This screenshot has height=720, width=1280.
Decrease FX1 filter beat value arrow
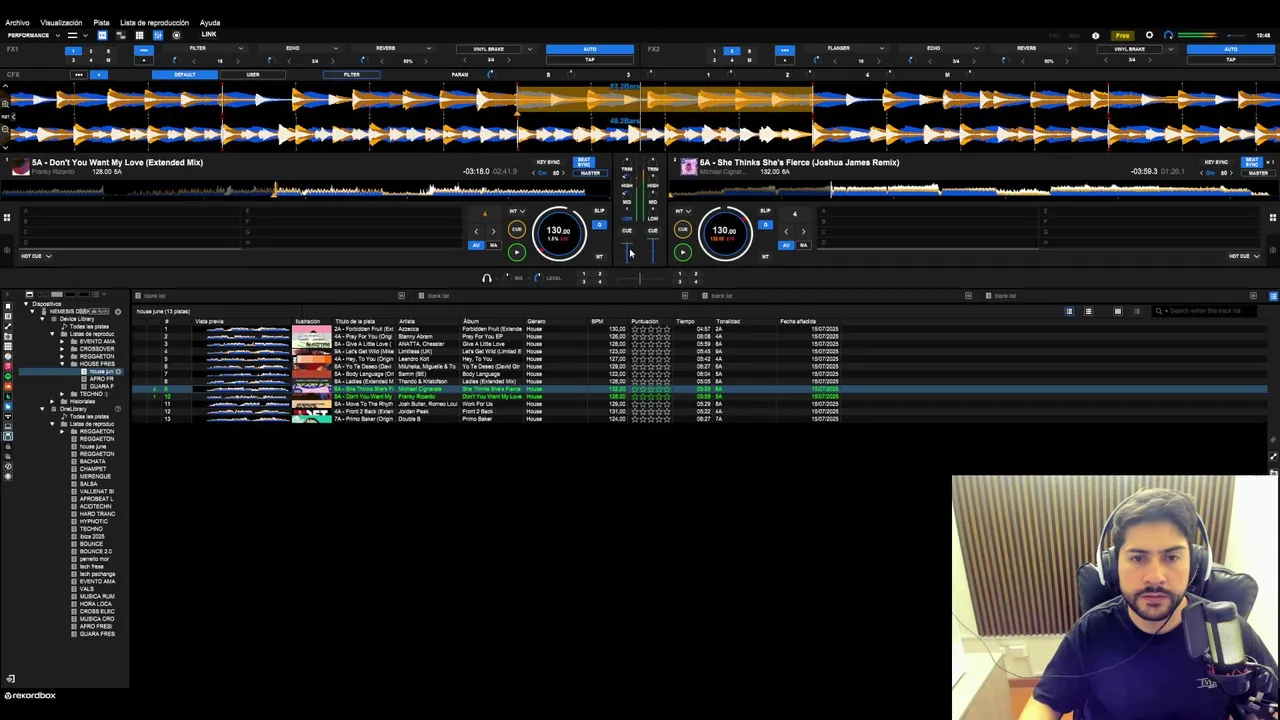[192, 61]
